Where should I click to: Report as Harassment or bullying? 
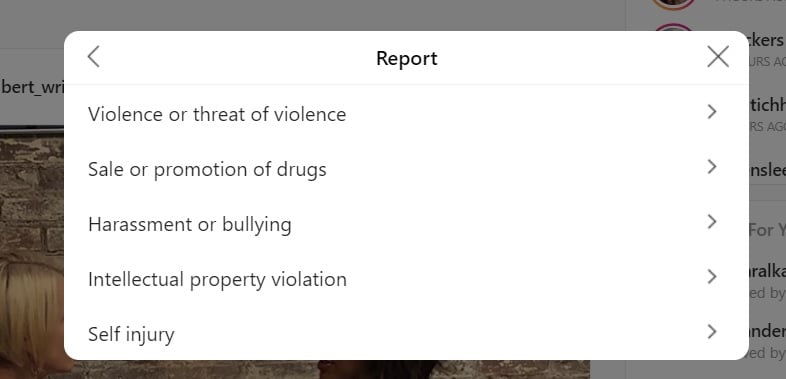pyautogui.click(x=407, y=224)
